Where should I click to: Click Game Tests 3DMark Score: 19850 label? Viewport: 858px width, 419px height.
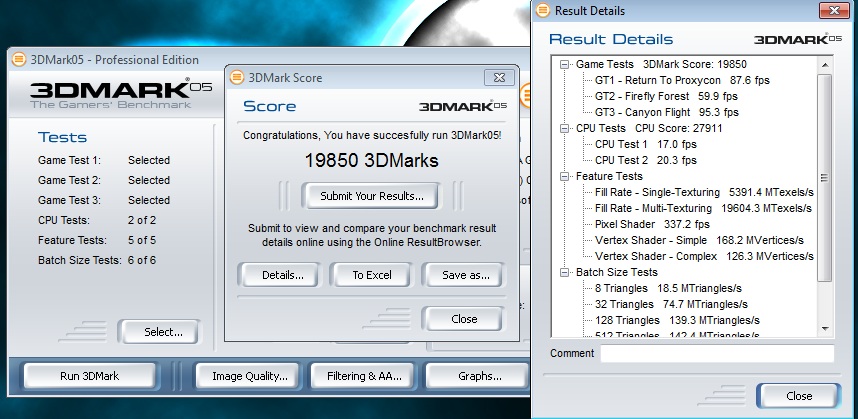[661, 65]
